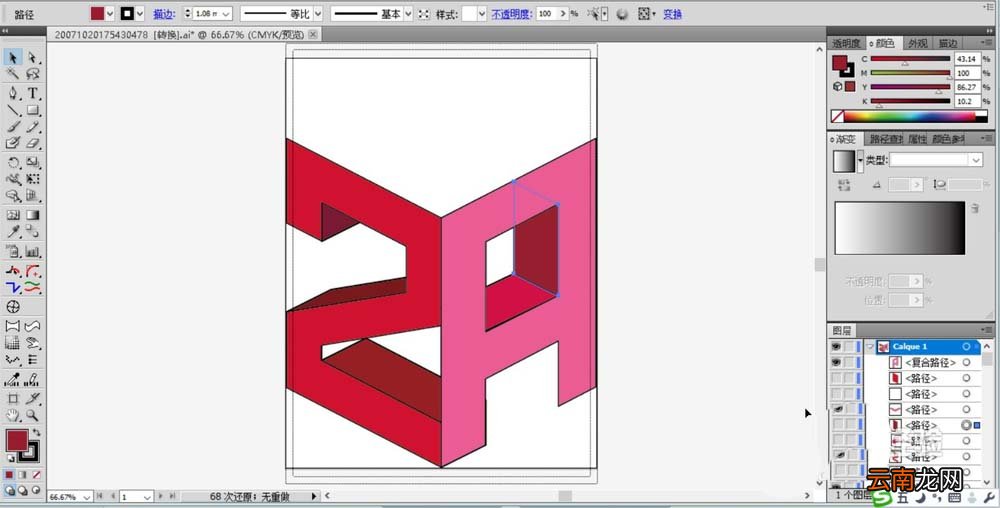Switch to the 颜色参考 panel tab

click(948, 139)
